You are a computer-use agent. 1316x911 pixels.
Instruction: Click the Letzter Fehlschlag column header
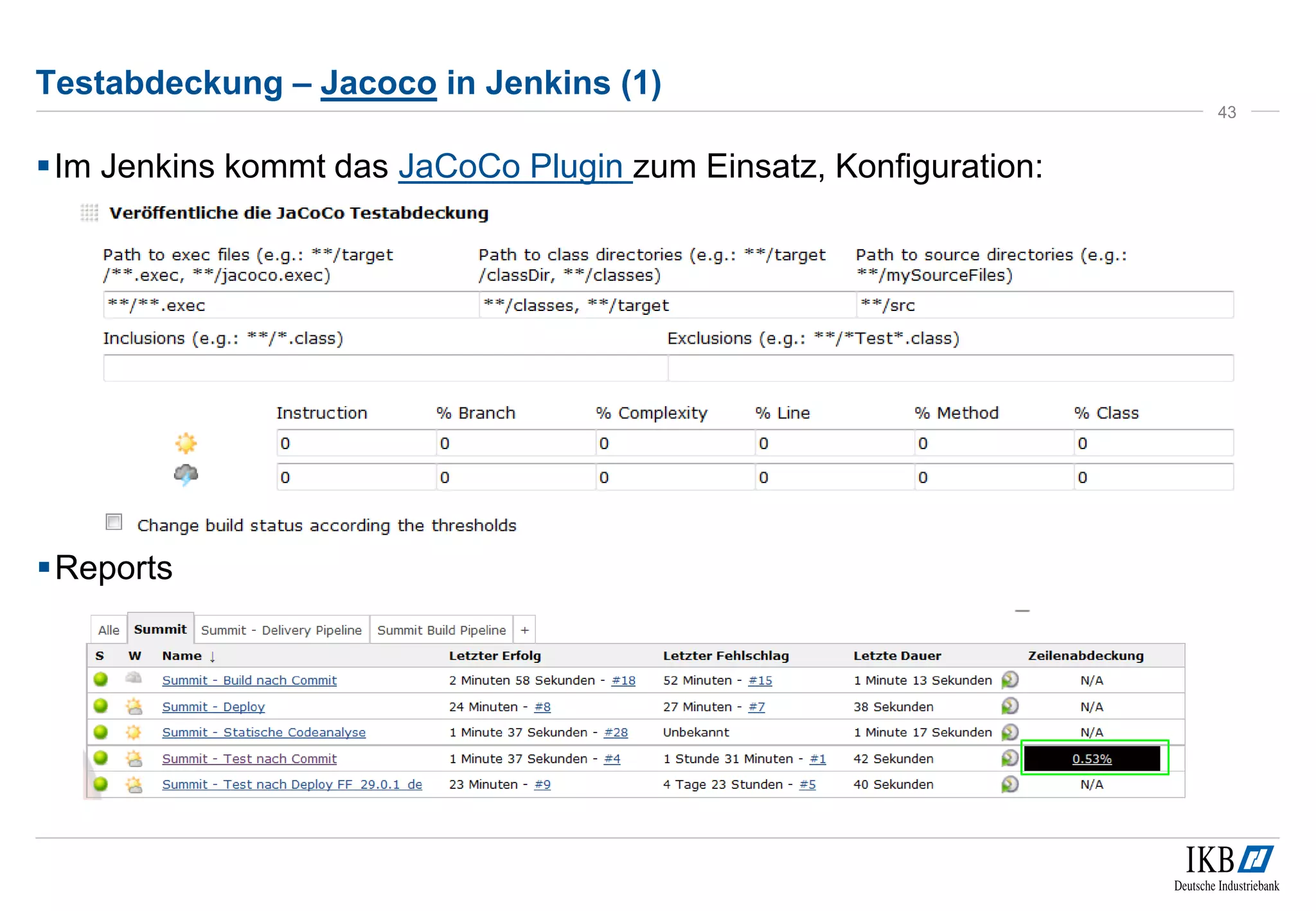(x=726, y=656)
